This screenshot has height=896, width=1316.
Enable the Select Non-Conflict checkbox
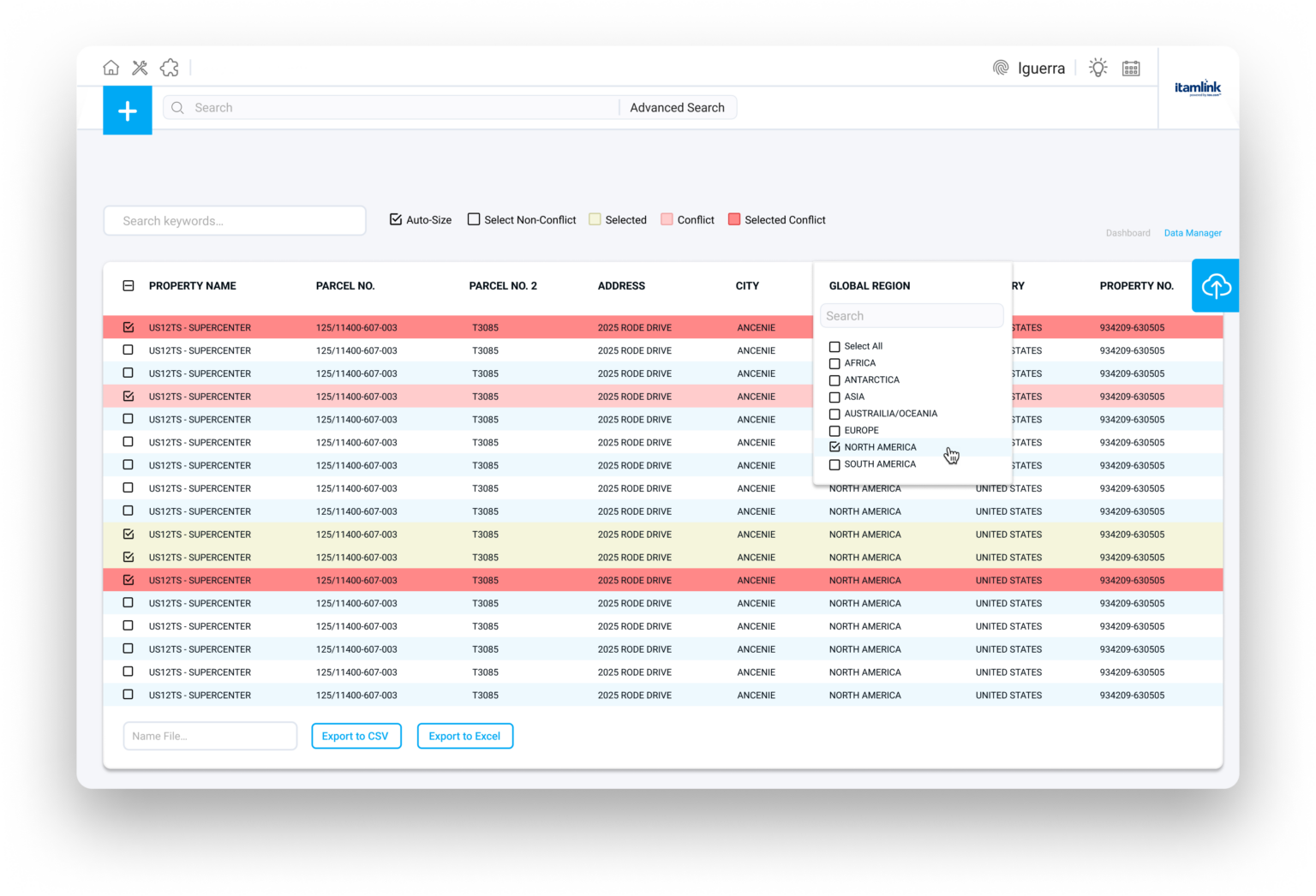pyautogui.click(x=474, y=218)
